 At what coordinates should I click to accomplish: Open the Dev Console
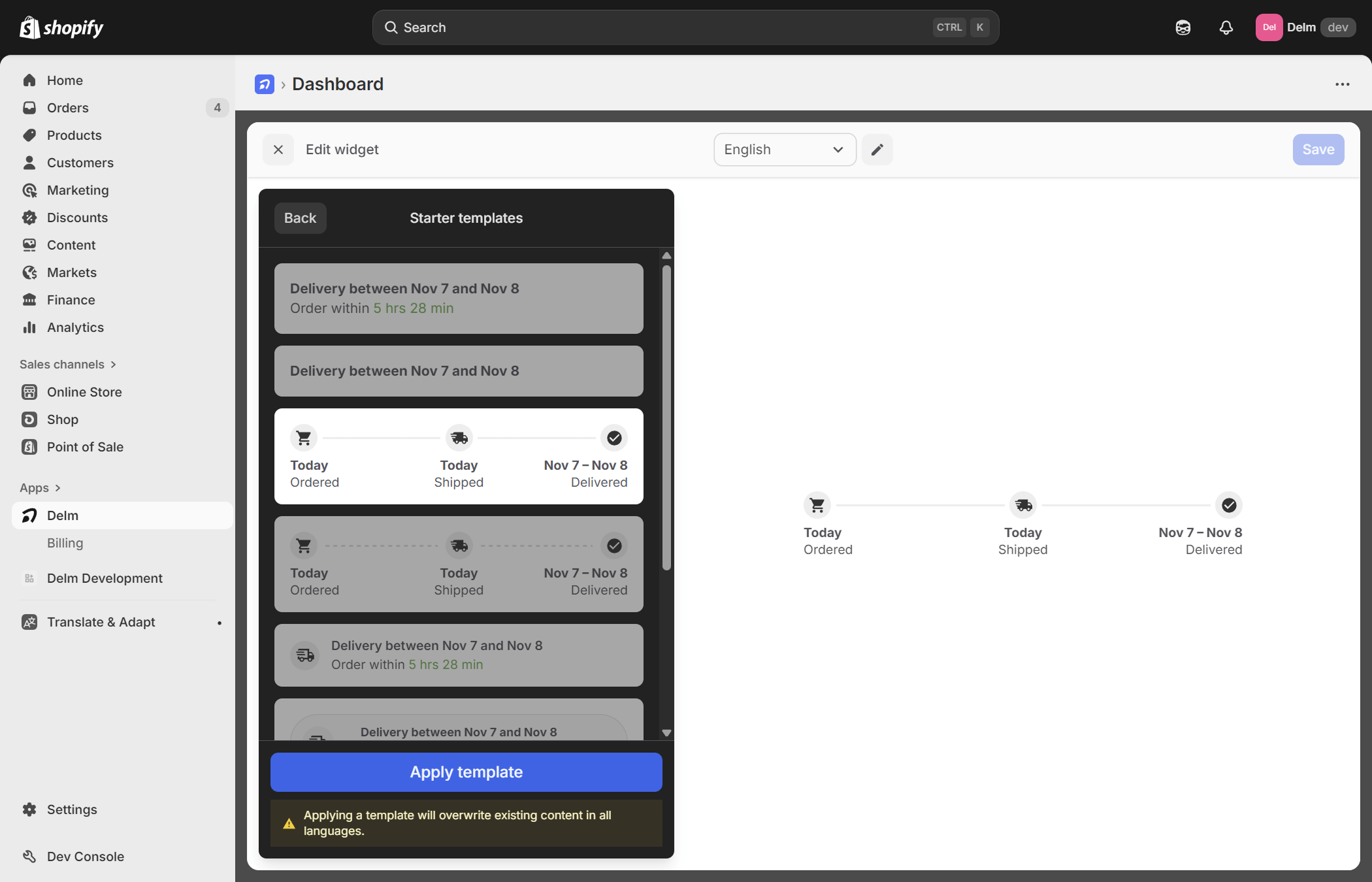click(85, 857)
